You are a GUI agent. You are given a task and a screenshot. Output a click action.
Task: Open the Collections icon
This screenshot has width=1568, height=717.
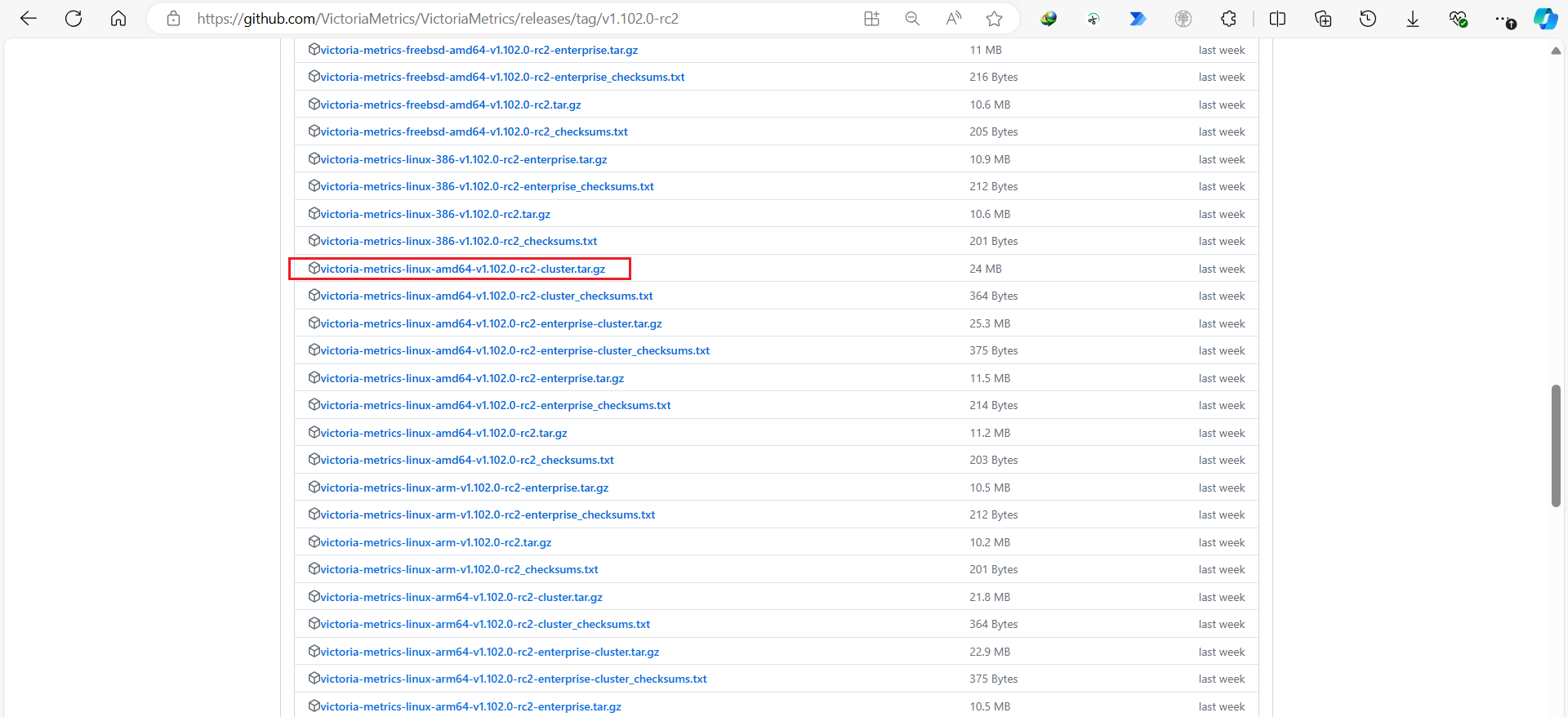(x=1323, y=19)
